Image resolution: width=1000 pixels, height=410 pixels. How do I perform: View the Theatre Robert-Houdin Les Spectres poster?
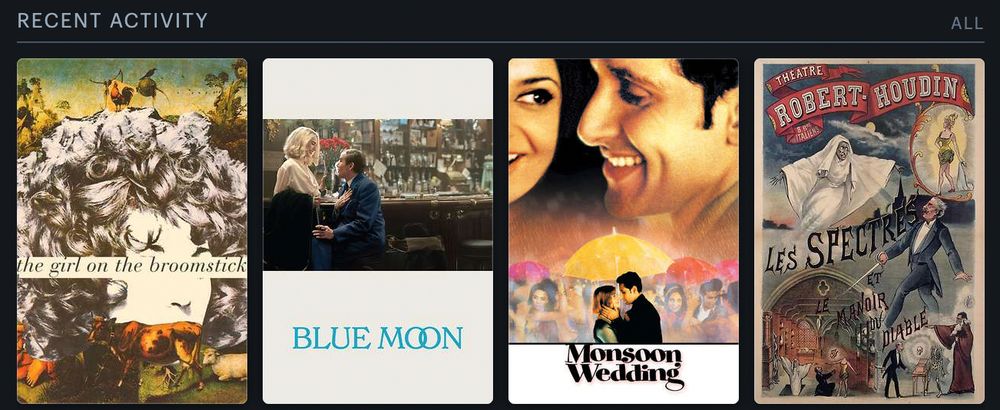869,231
